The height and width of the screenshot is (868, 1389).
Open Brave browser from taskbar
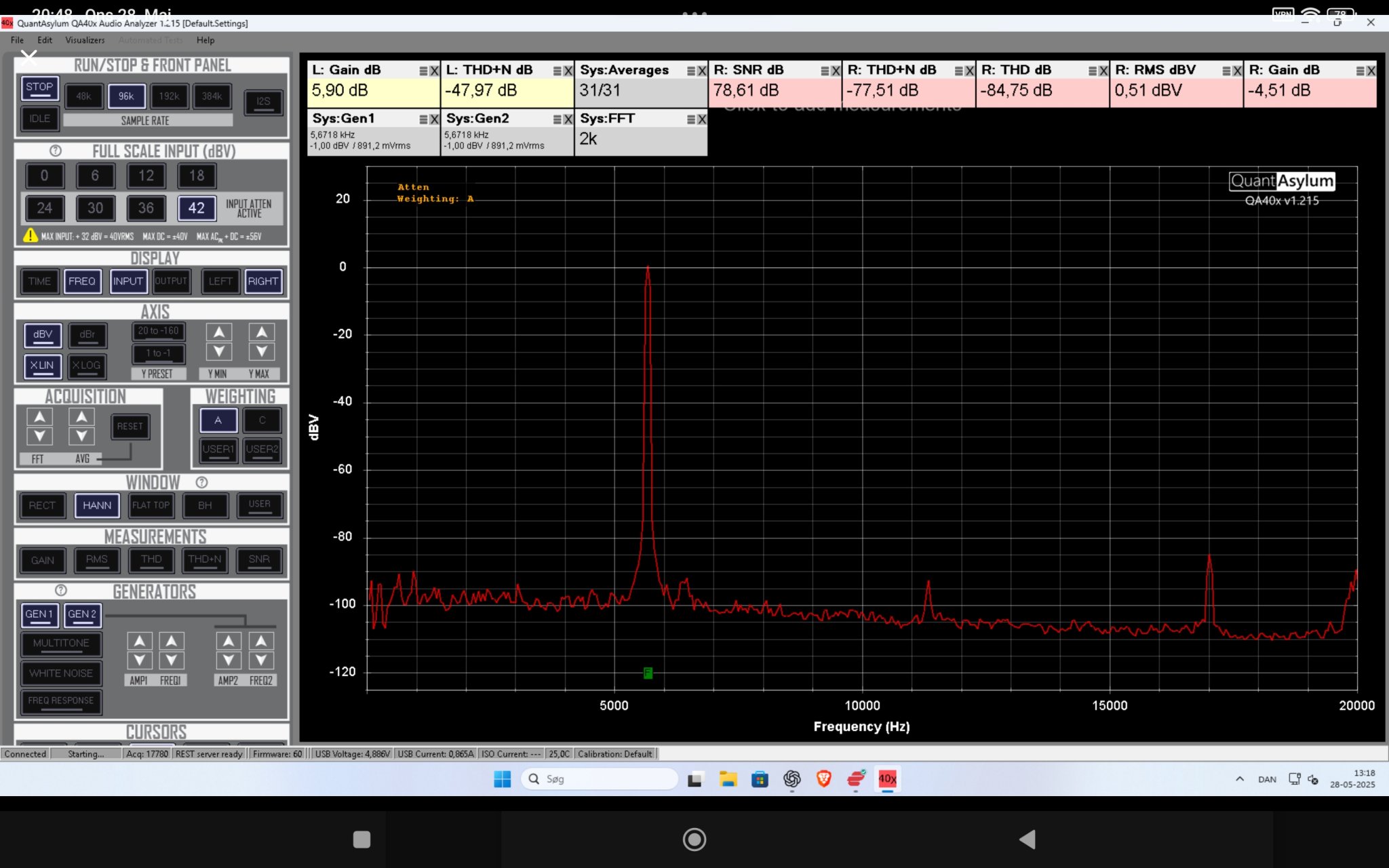click(x=823, y=779)
